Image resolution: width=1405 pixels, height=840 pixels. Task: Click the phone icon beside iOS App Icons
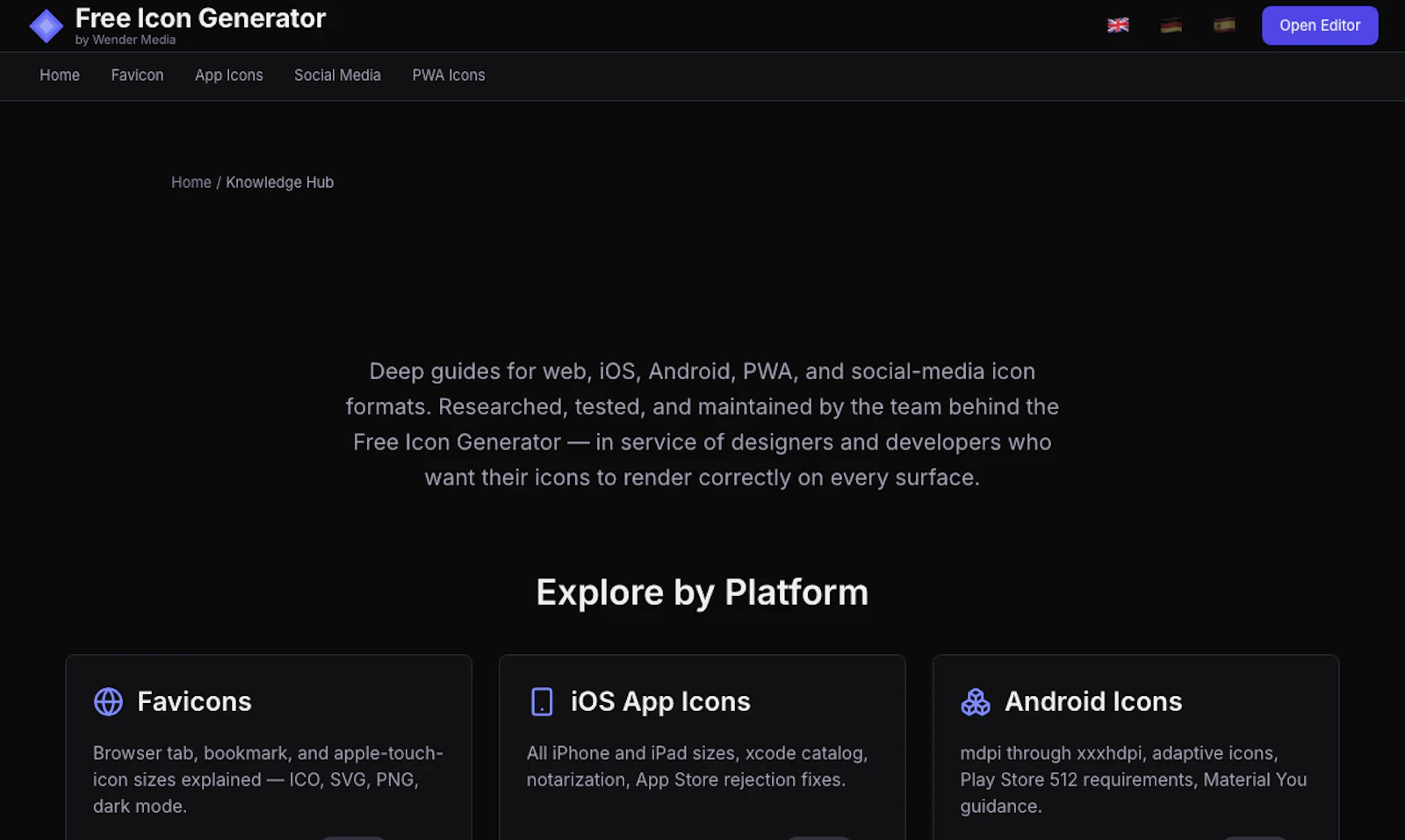(x=542, y=701)
